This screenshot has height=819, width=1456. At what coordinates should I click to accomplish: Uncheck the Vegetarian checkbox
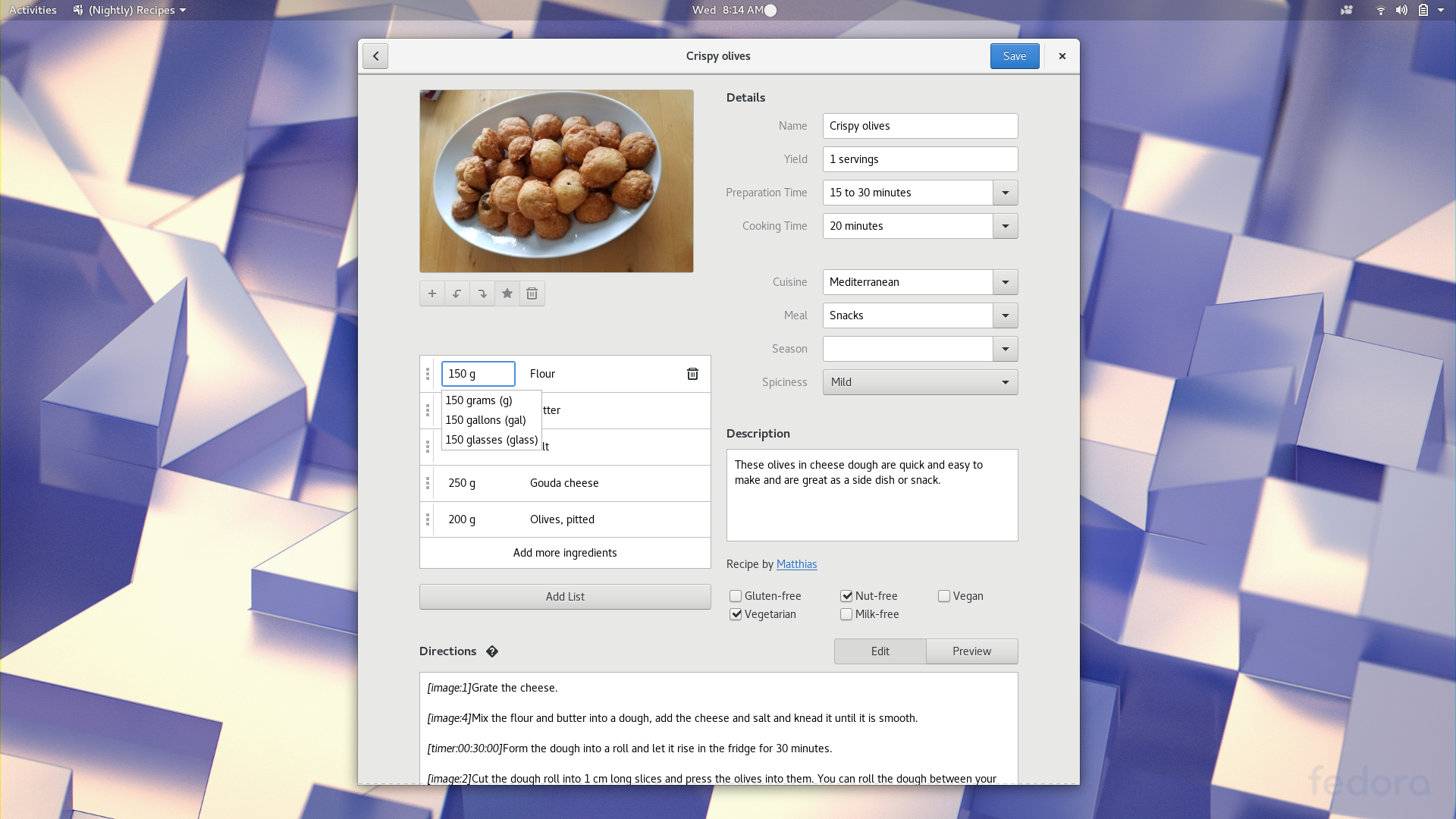coord(736,614)
